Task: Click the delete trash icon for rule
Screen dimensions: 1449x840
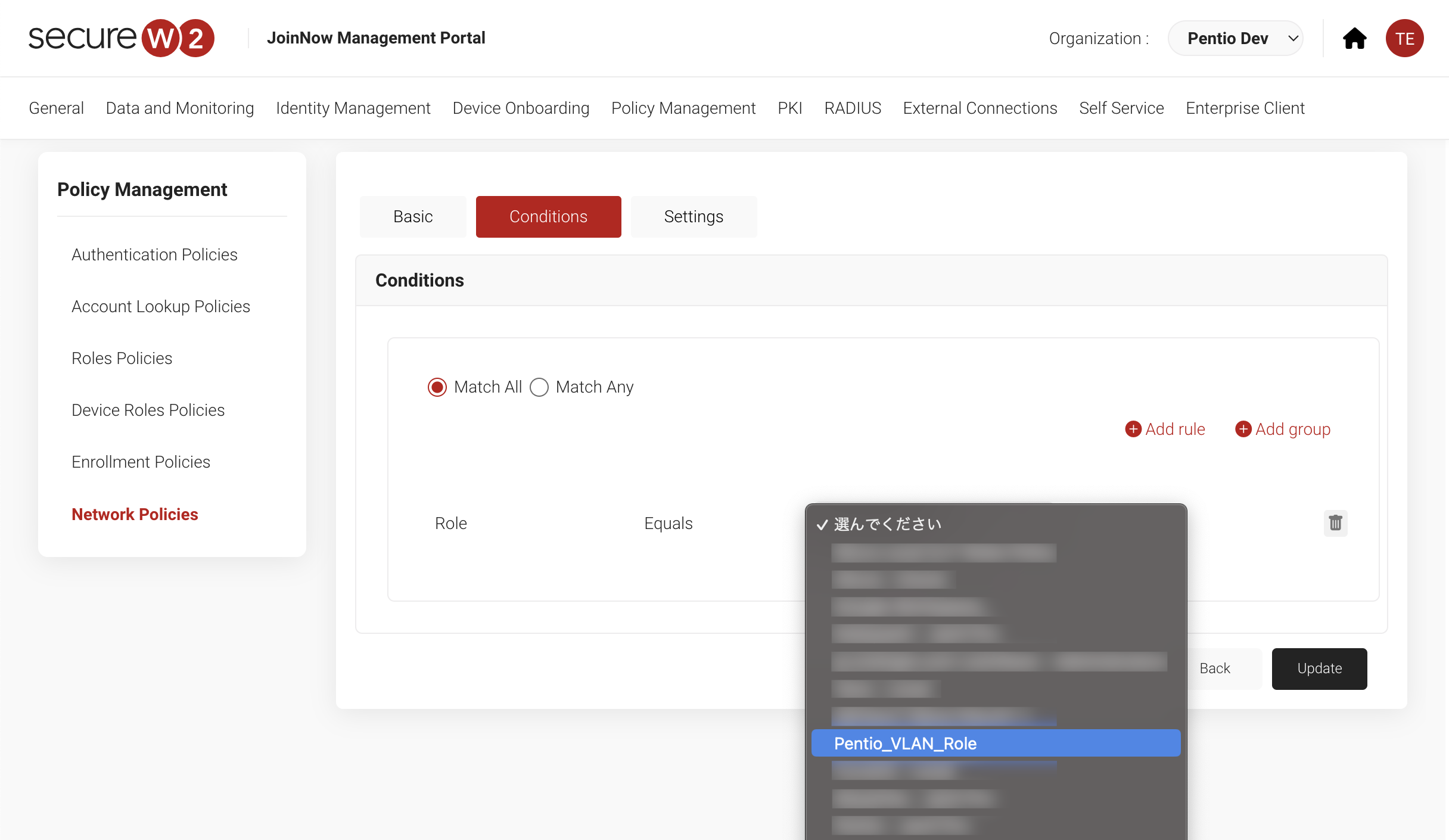Action: [x=1335, y=523]
